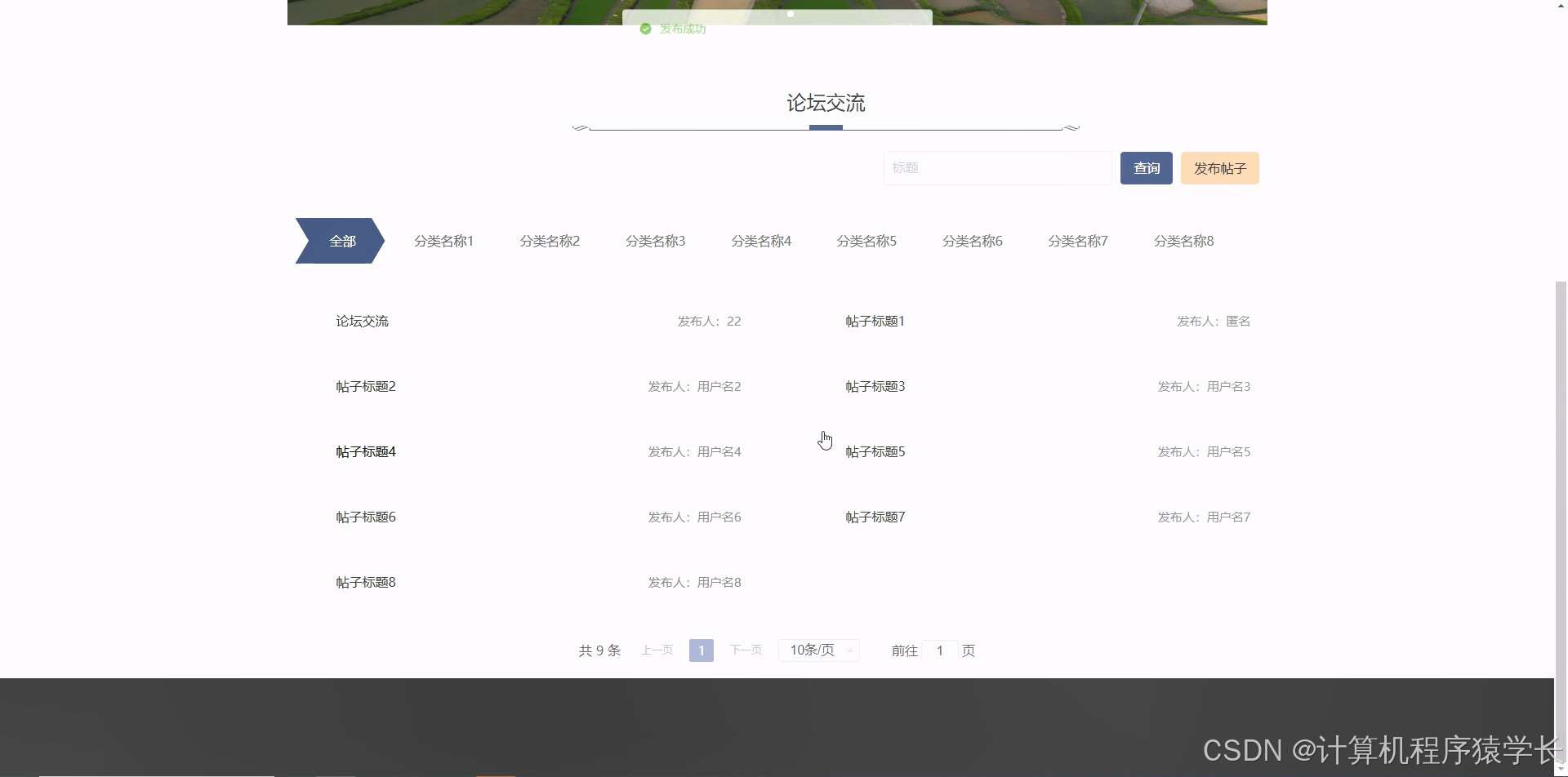This screenshot has height=777, width=1568.
Task: Open the post 帖子标题5
Action: coord(875,452)
